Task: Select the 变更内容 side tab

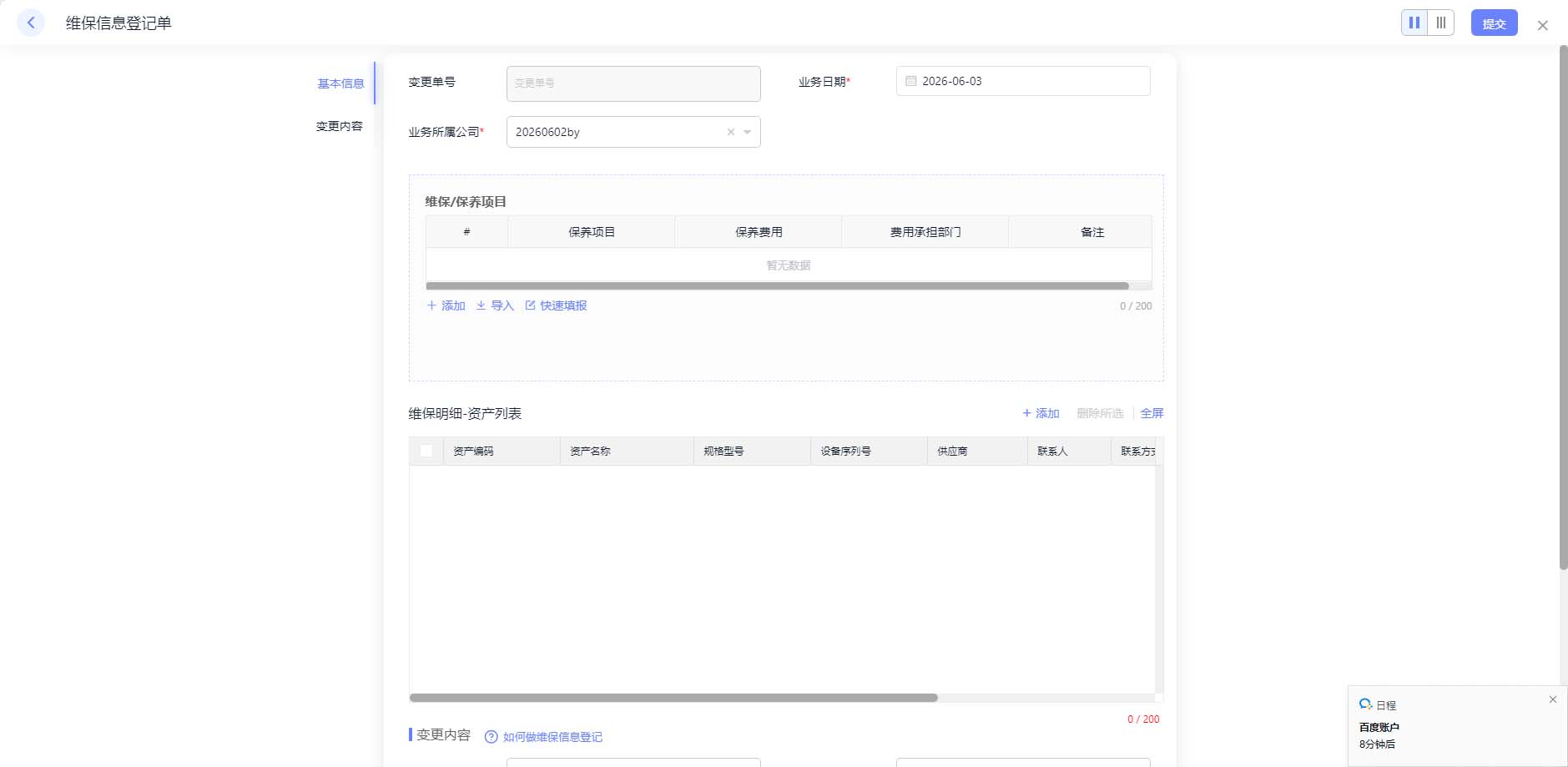Action: coord(339,126)
